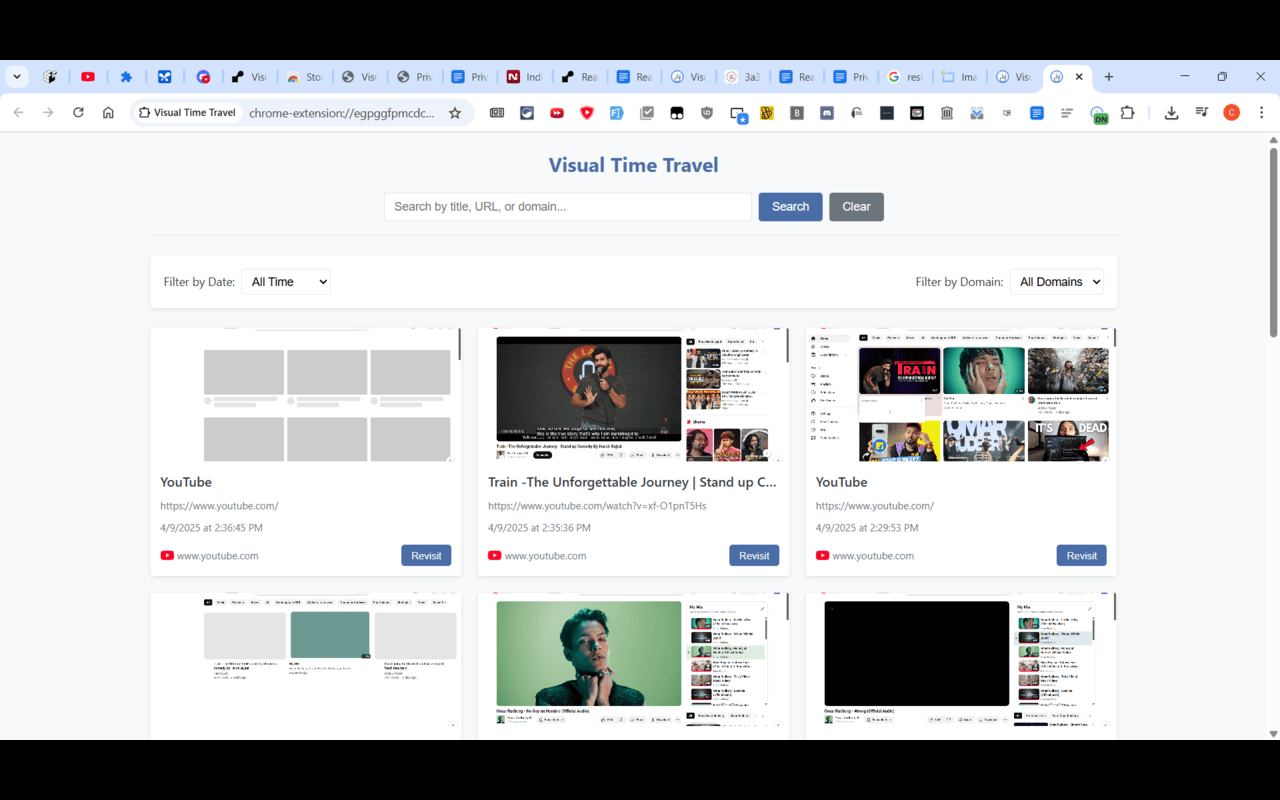The height and width of the screenshot is (800, 1280).
Task: Open the YouTube home feed thumbnail from 2:29:53 PM
Action: [961, 395]
